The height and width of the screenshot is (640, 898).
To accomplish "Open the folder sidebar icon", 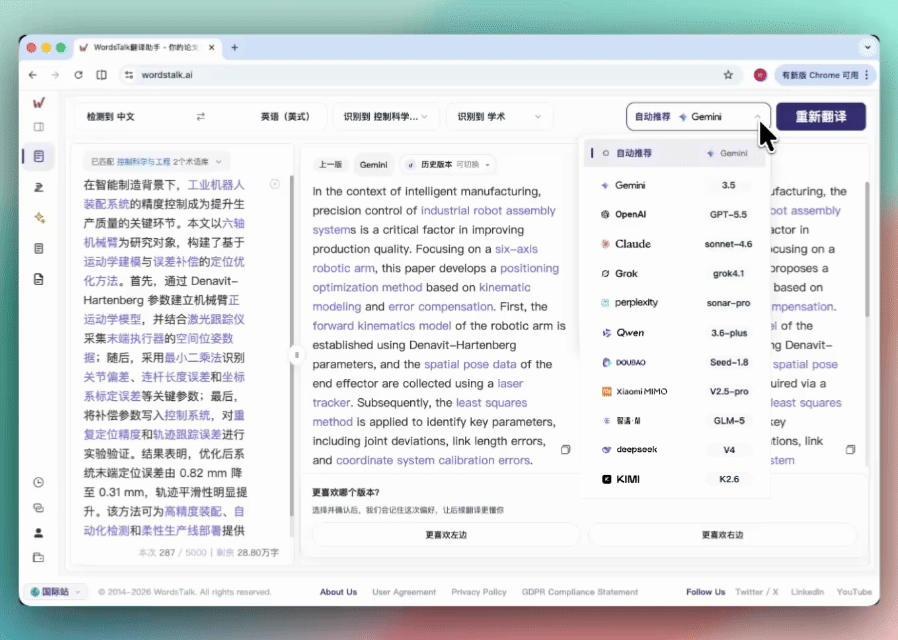I will [38, 558].
